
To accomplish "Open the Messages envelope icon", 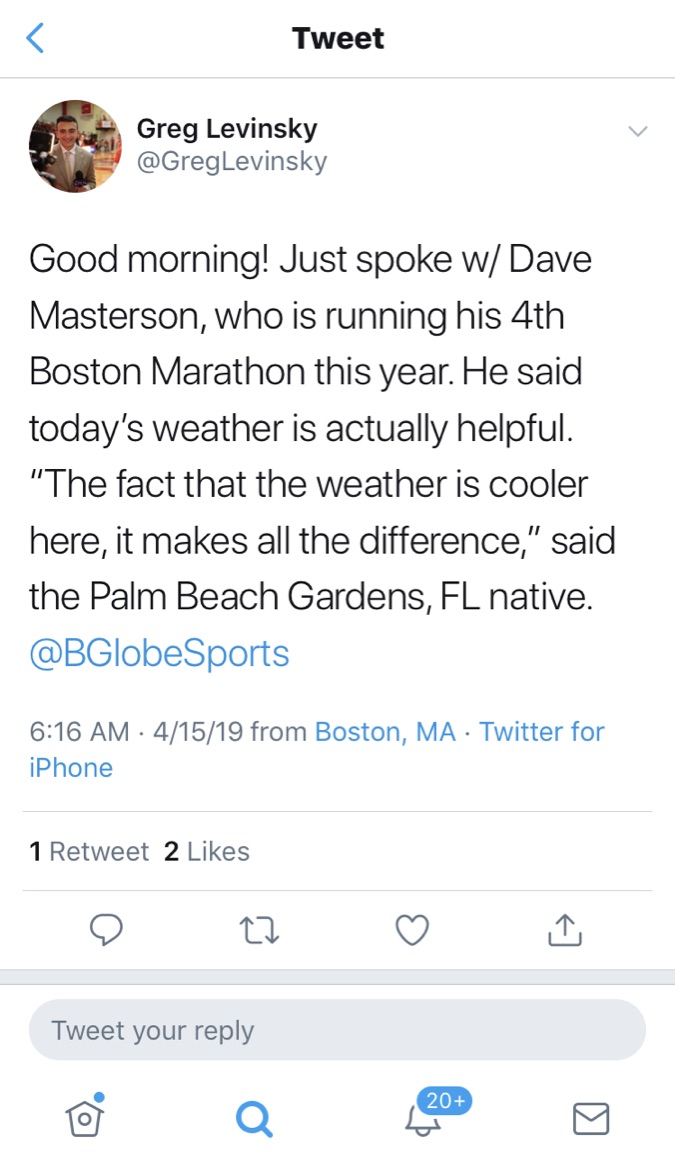I will tap(591, 1119).
